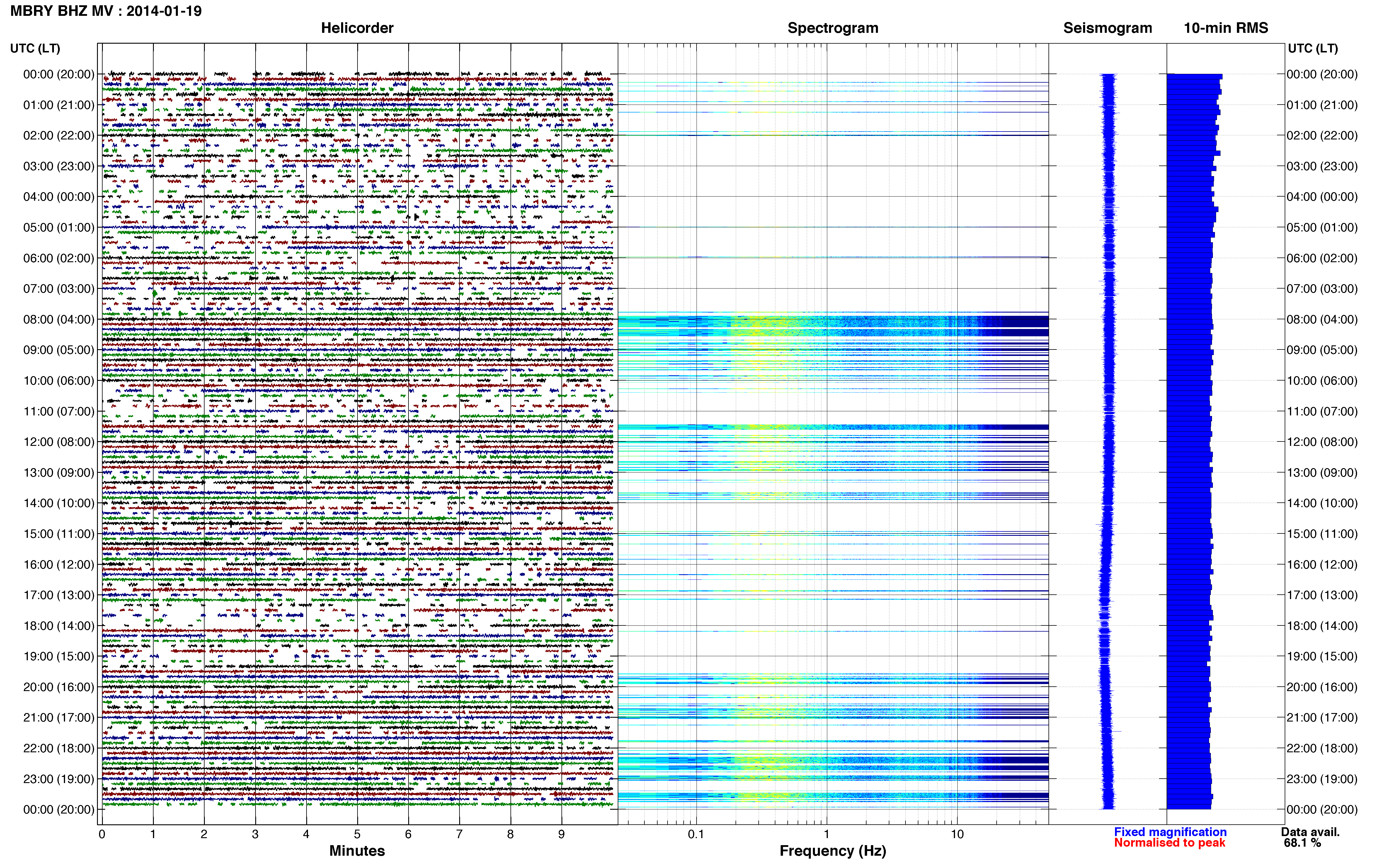Click the 10 Hz frequency tick label
Viewport: 1389px width, 868px height.
957,834
